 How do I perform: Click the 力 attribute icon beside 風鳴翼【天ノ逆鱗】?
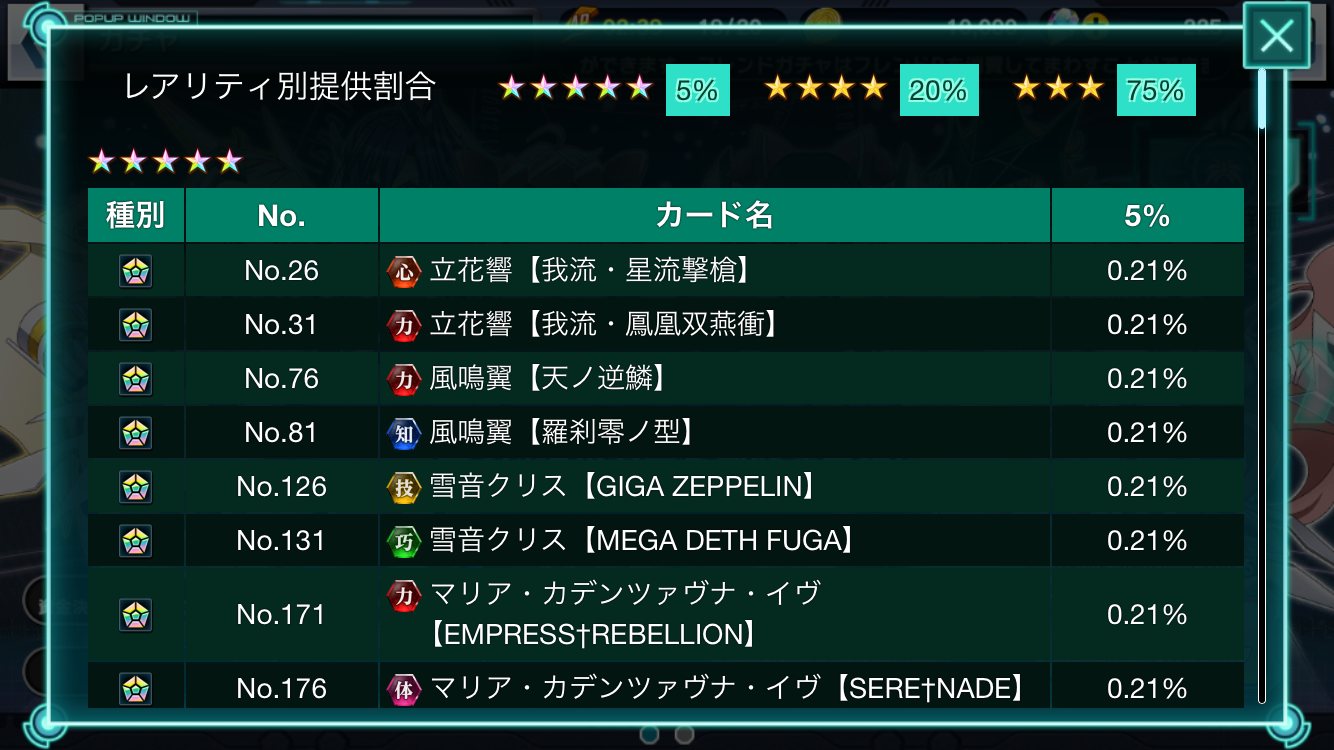pos(403,379)
